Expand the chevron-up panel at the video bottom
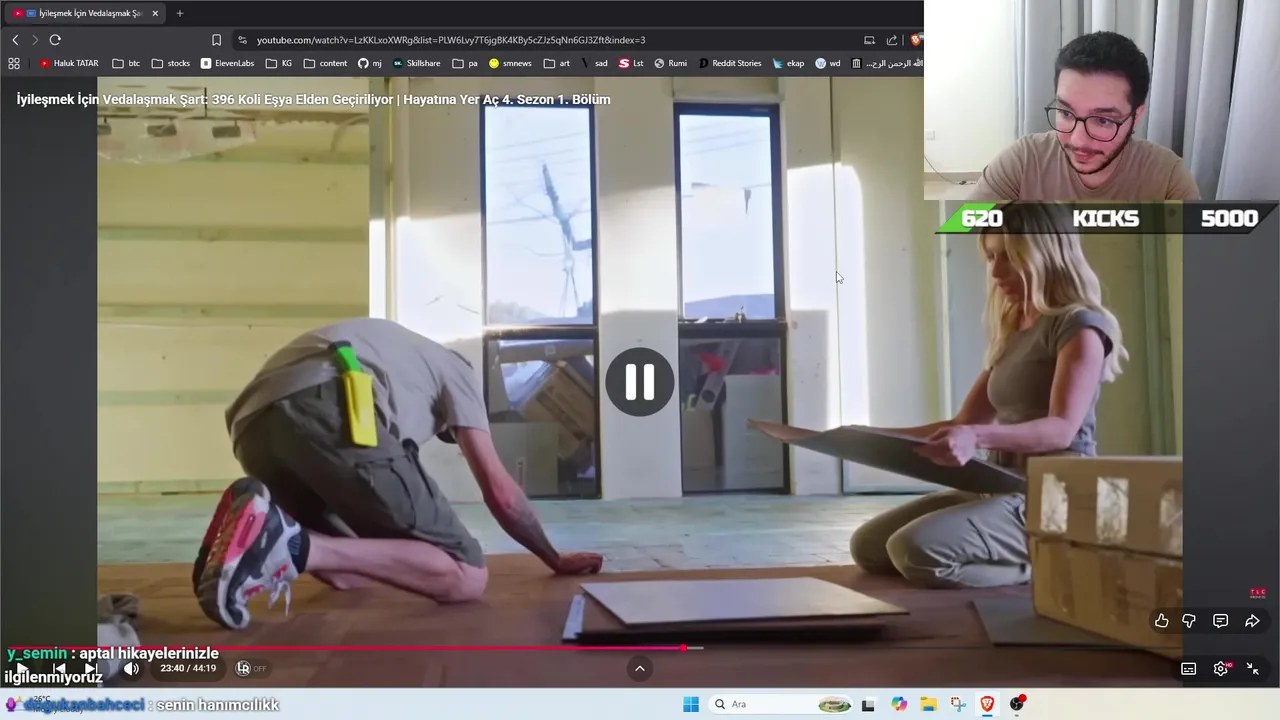The height and width of the screenshot is (720, 1280). tap(640, 668)
